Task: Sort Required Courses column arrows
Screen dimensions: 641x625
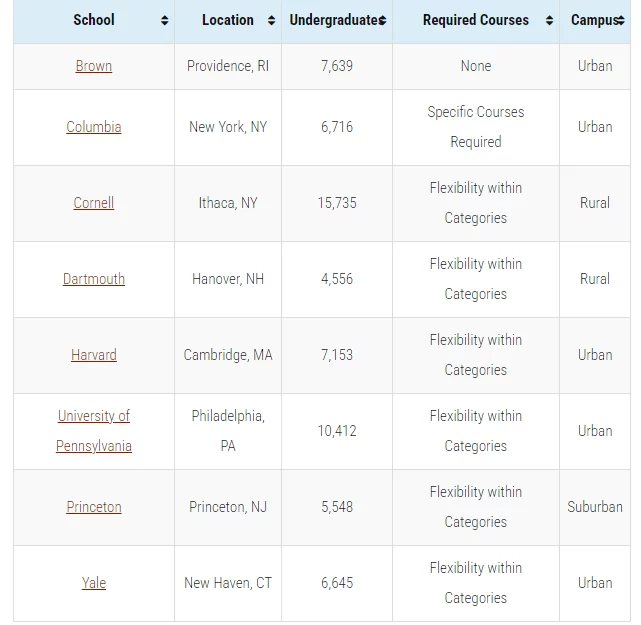Action: point(549,20)
